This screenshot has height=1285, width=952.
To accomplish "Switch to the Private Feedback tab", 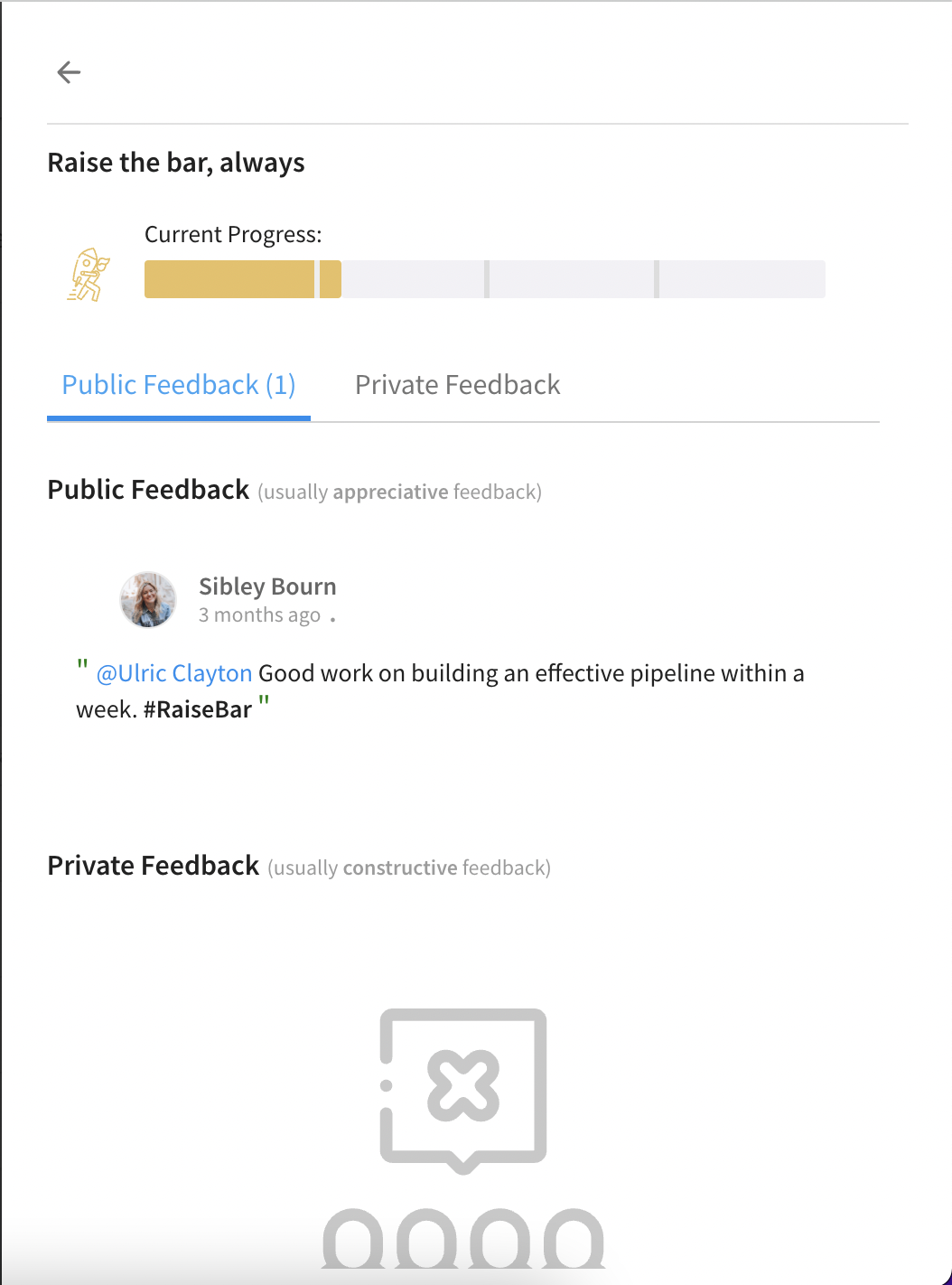I will tap(457, 385).
